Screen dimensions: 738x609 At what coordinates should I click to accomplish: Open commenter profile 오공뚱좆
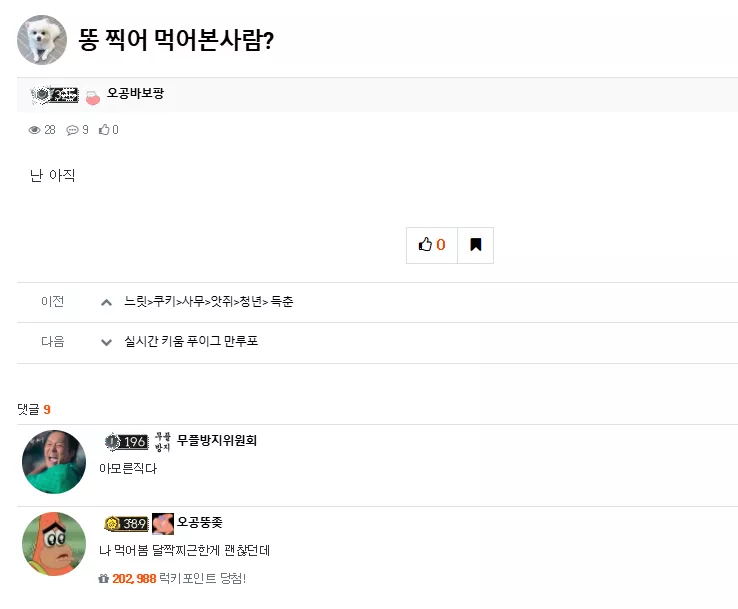[200, 522]
